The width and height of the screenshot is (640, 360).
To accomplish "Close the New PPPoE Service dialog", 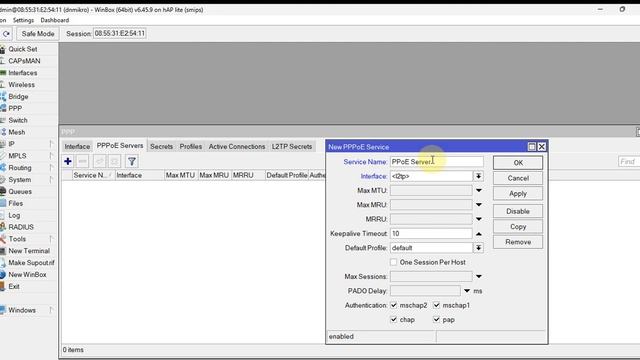I will 542,147.
